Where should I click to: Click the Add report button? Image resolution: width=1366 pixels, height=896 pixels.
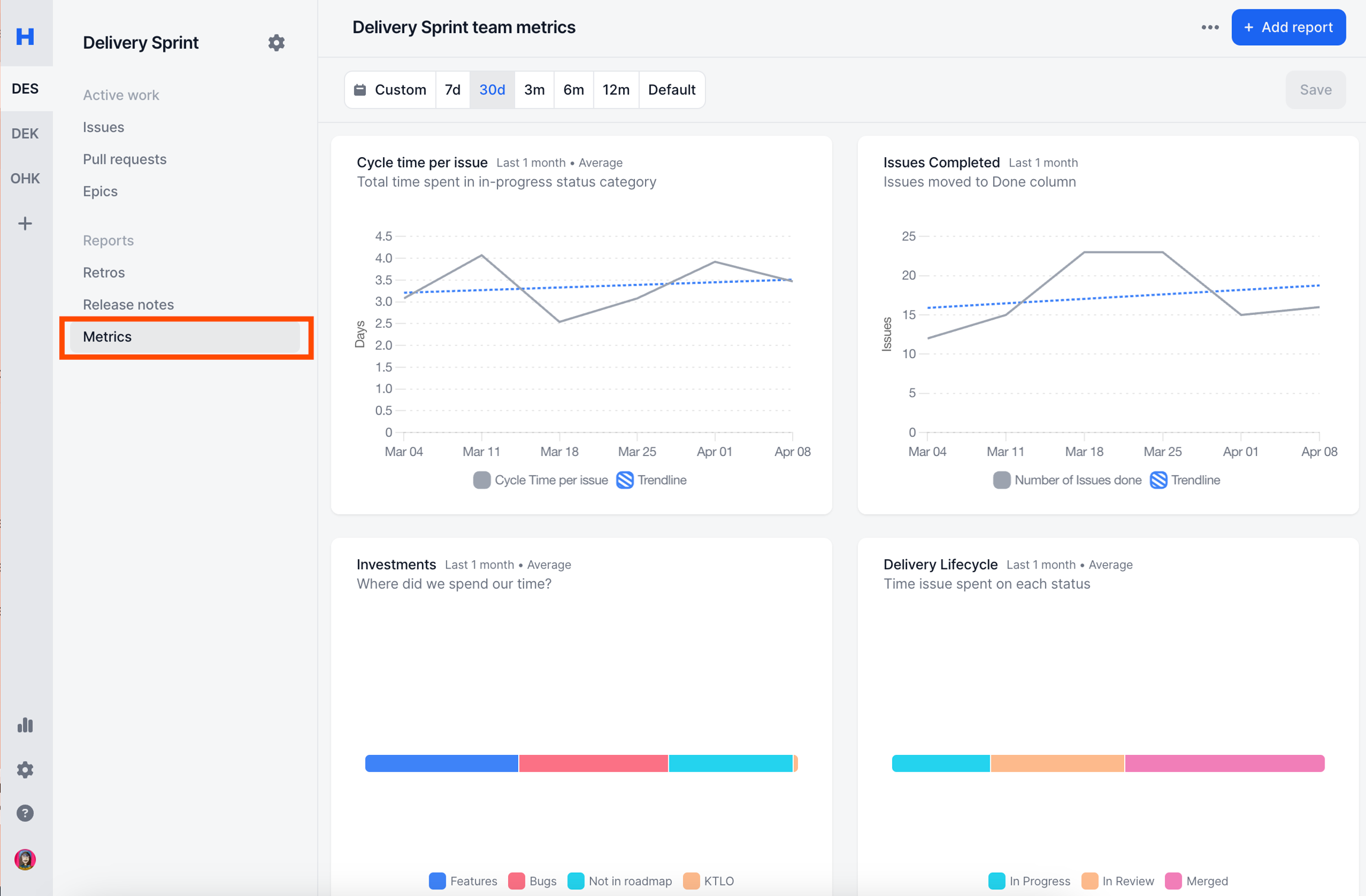[1288, 27]
